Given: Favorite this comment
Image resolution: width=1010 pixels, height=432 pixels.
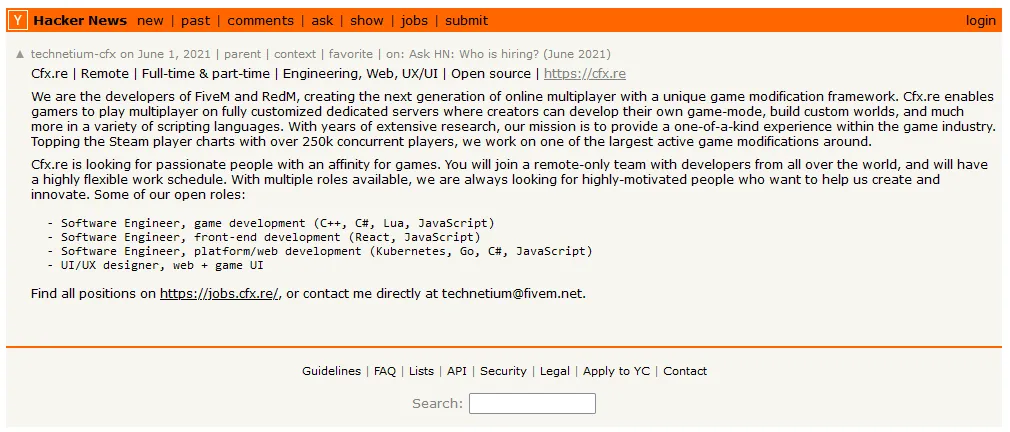Looking at the screenshot, I should pos(351,54).
